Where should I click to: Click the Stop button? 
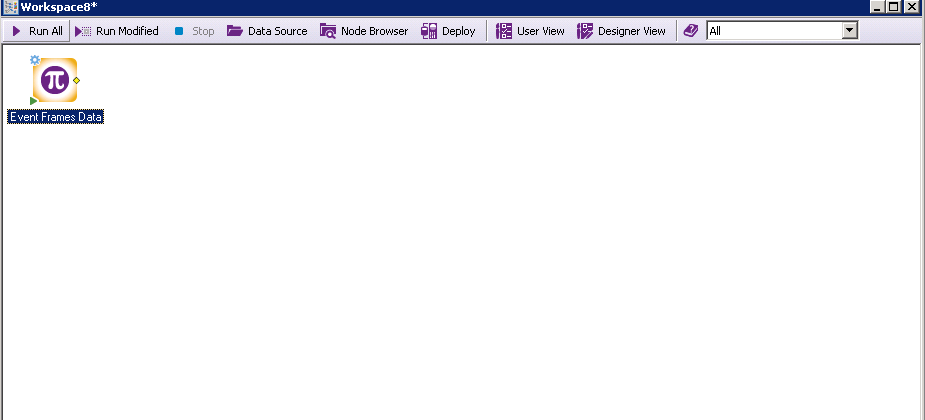tap(194, 31)
